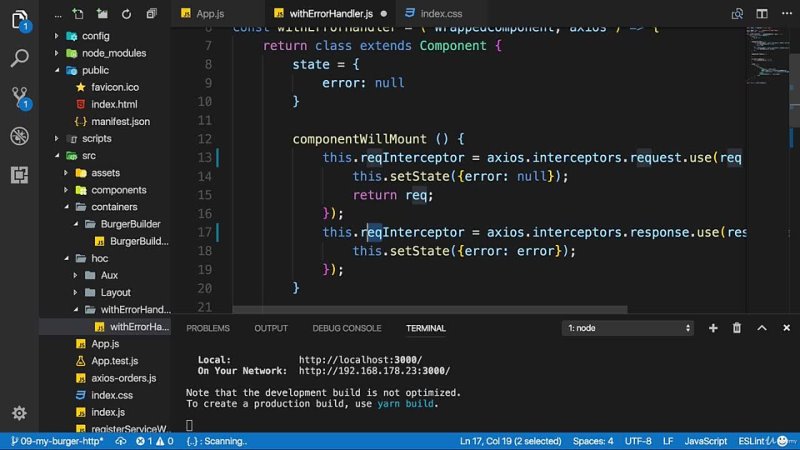Image resolution: width=800 pixels, height=450 pixels.
Task: Open Explorer section's more actions ellipsis
Action: coord(58,15)
